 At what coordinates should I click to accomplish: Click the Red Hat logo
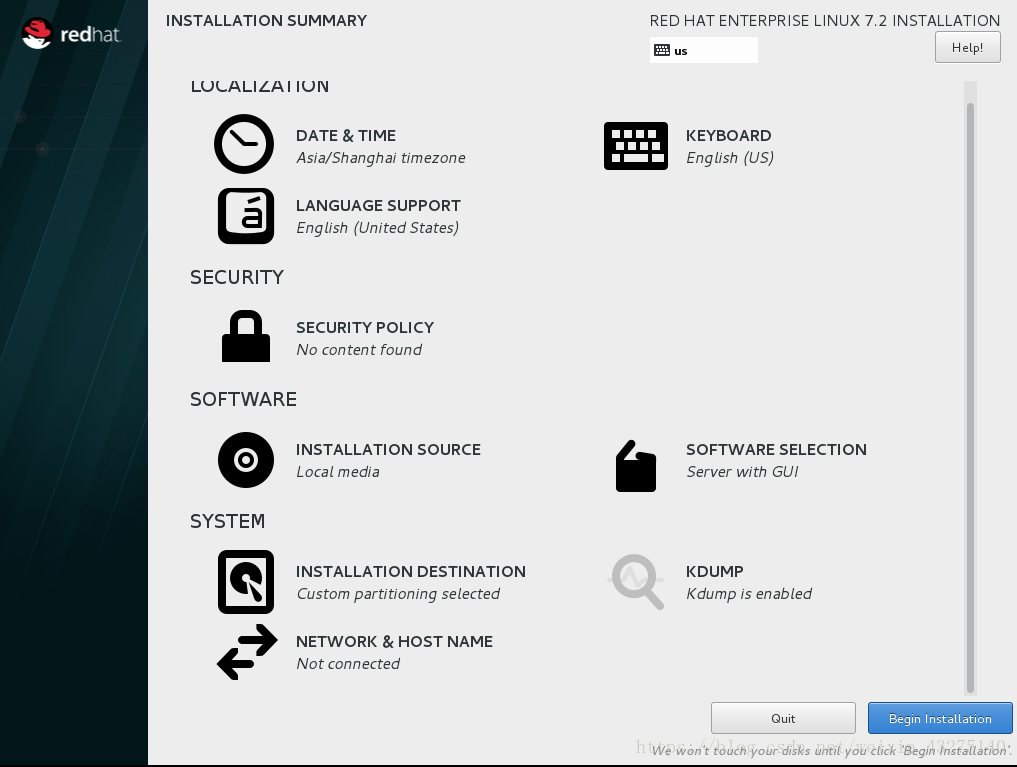[x=71, y=34]
